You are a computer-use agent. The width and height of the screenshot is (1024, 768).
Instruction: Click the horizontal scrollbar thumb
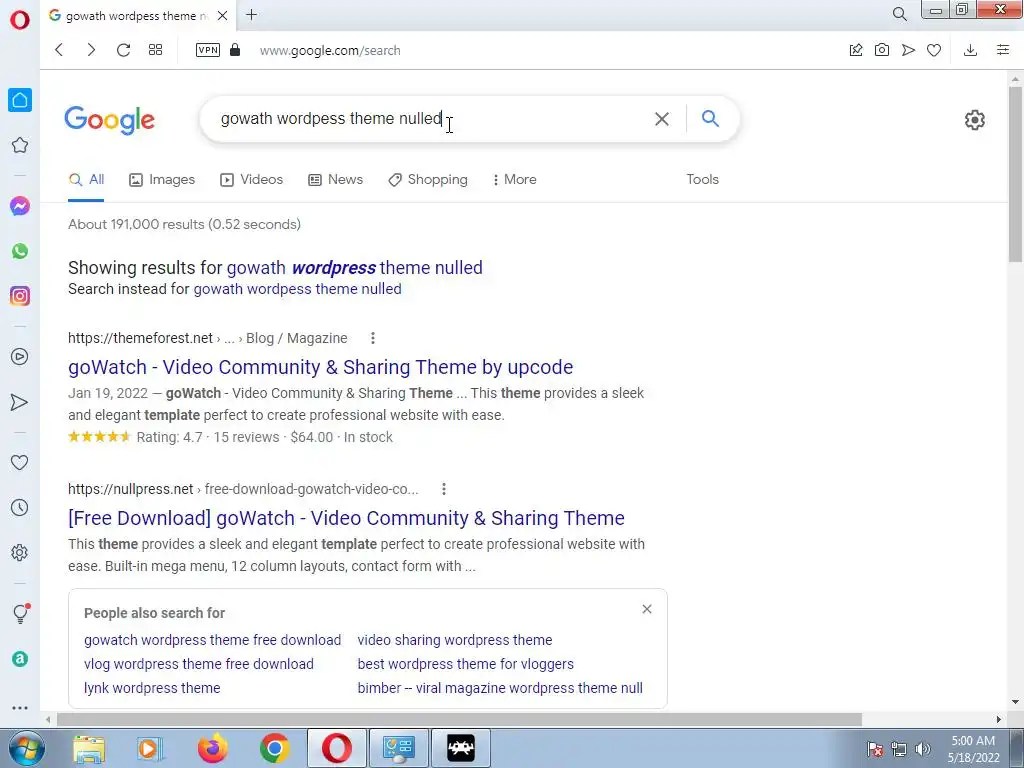tap(459, 720)
